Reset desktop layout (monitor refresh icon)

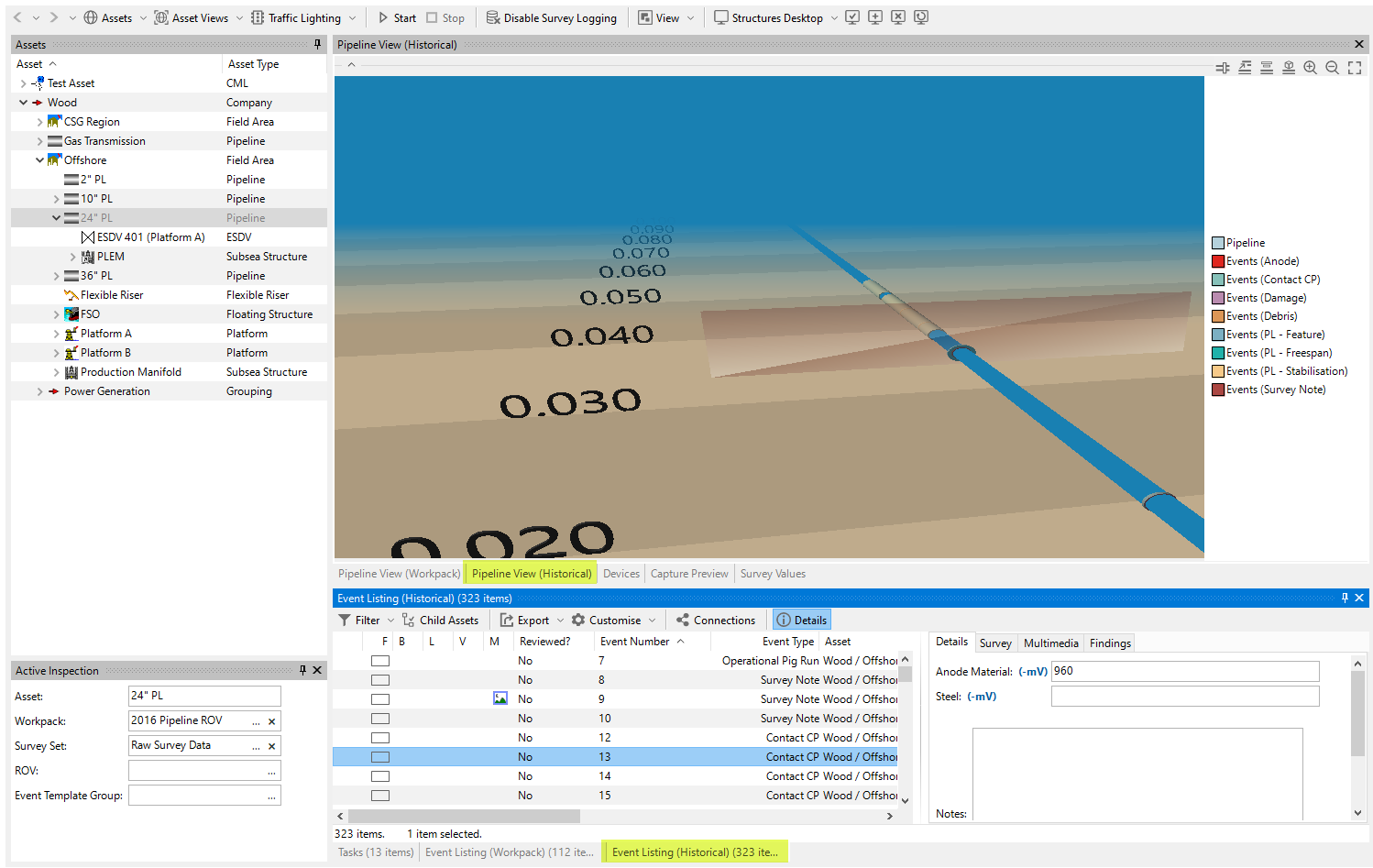pyautogui.click(x=921, y=17)
